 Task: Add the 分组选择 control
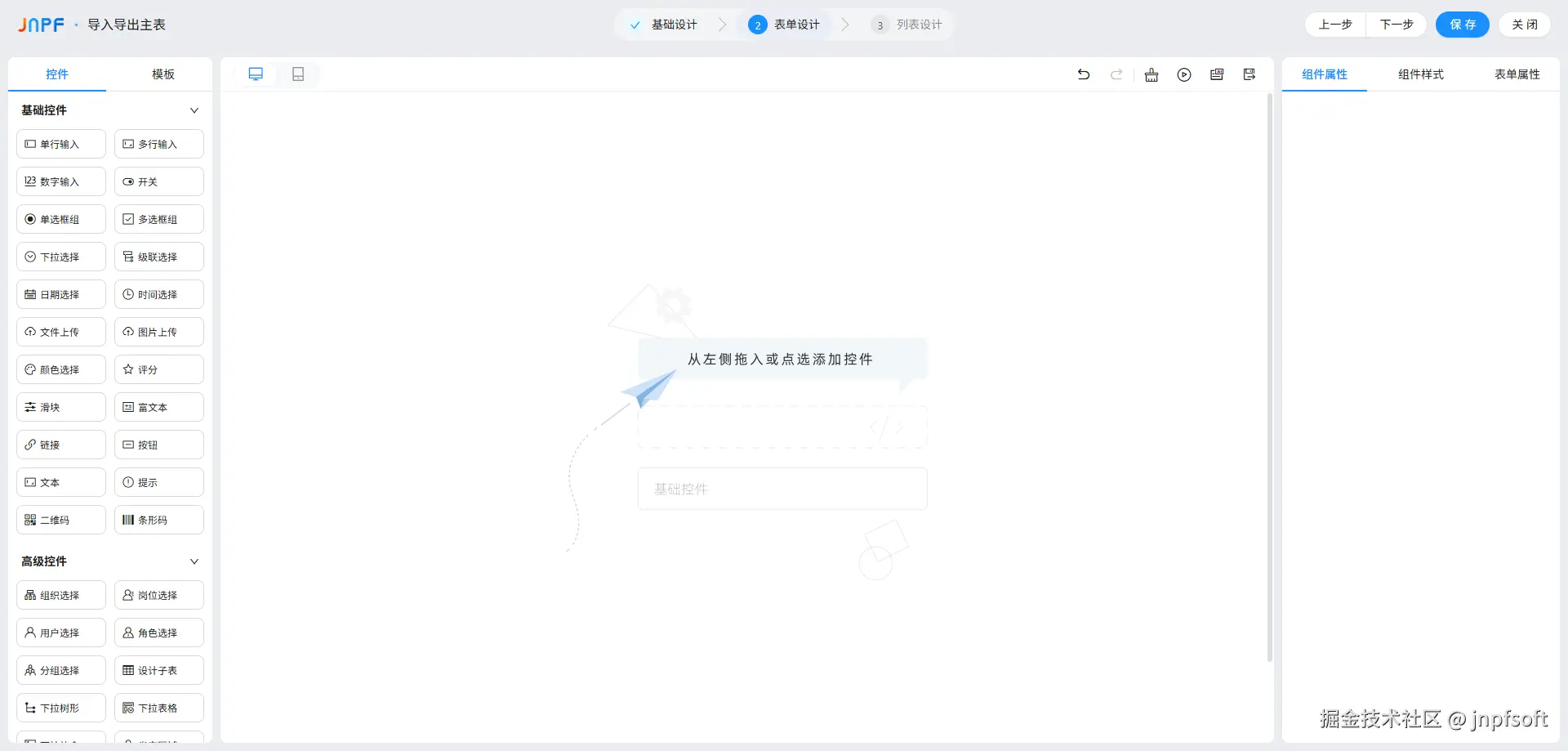(x=61, y=670)
